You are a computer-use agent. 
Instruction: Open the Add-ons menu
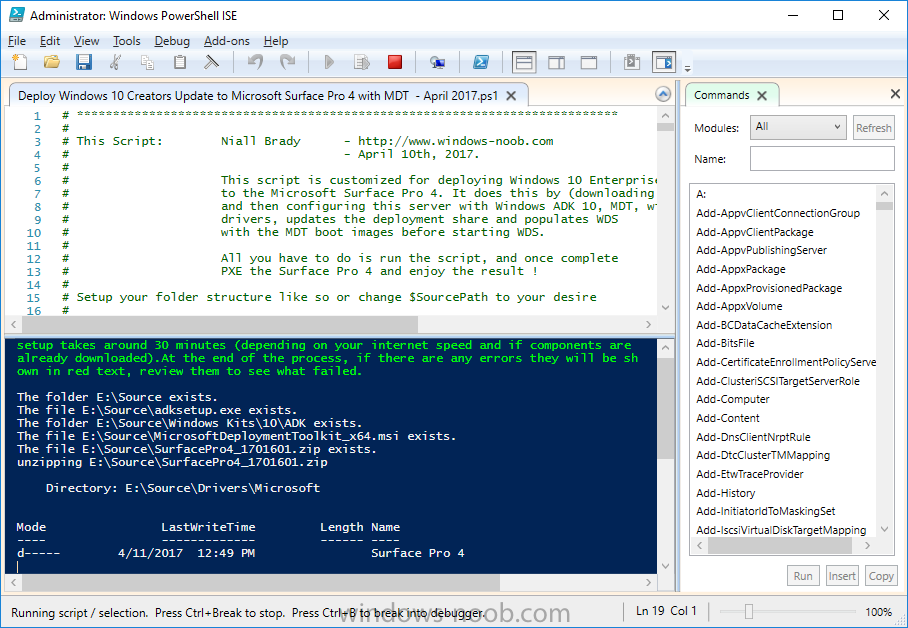pos(227,41)
